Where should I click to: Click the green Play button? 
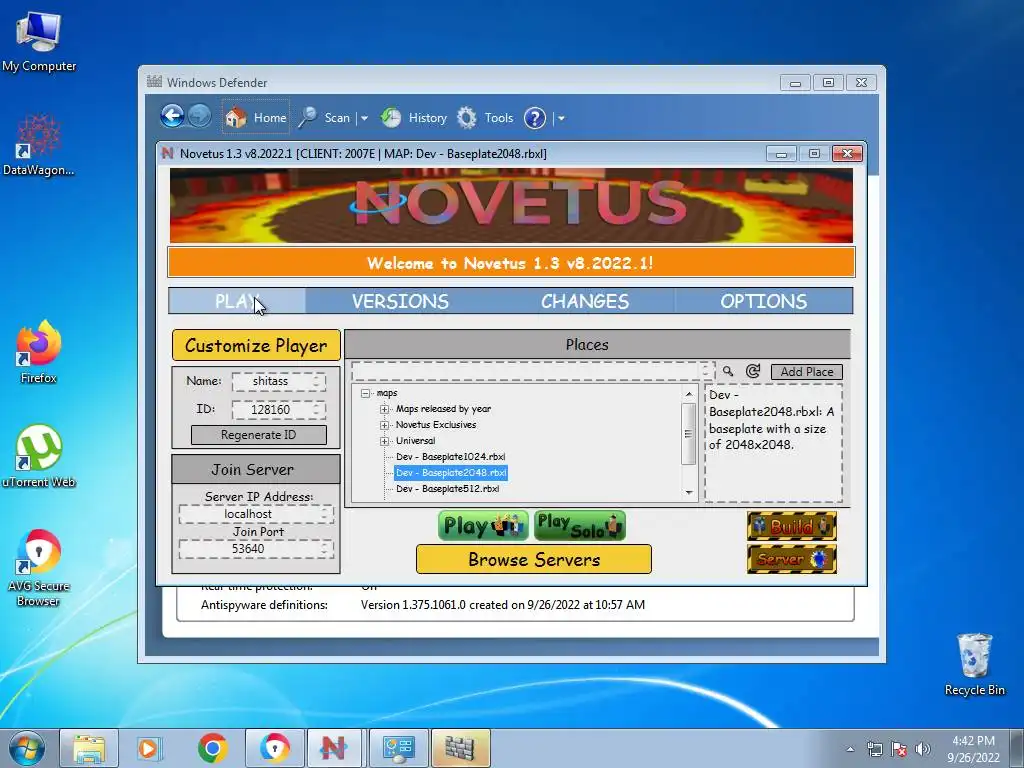(x=483, y=526)
